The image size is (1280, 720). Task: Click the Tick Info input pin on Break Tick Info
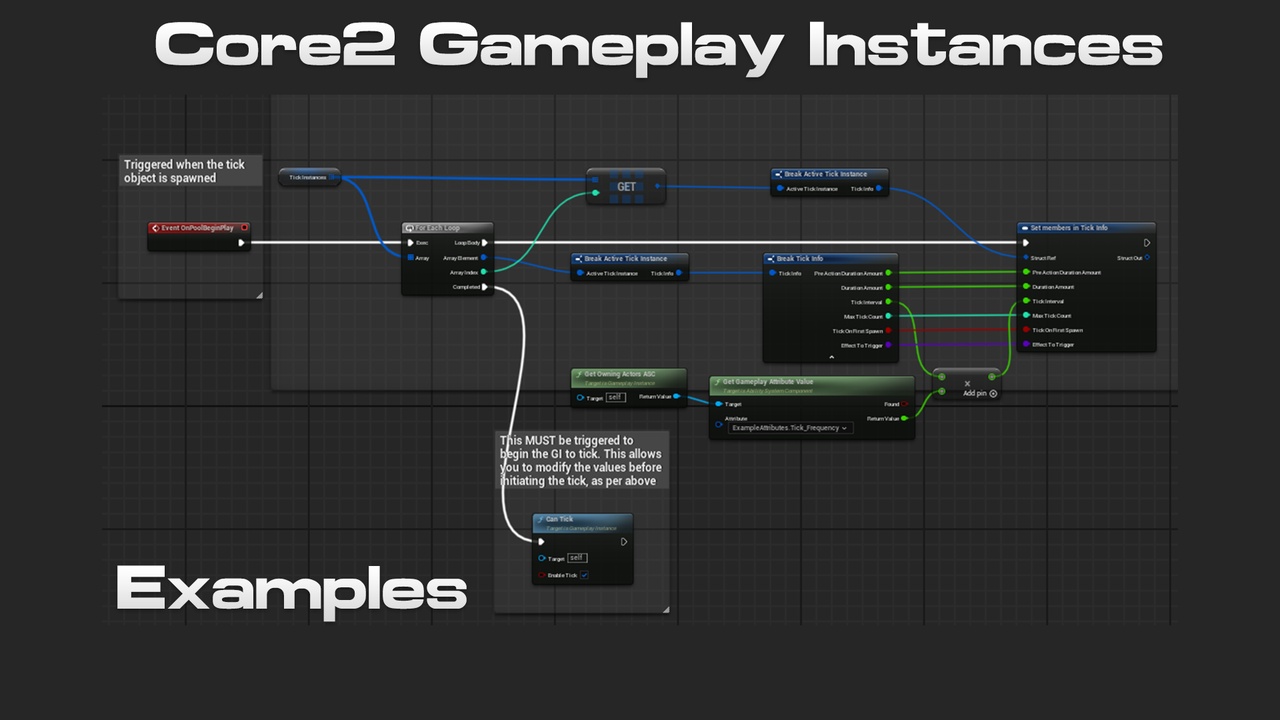point(773,273)
